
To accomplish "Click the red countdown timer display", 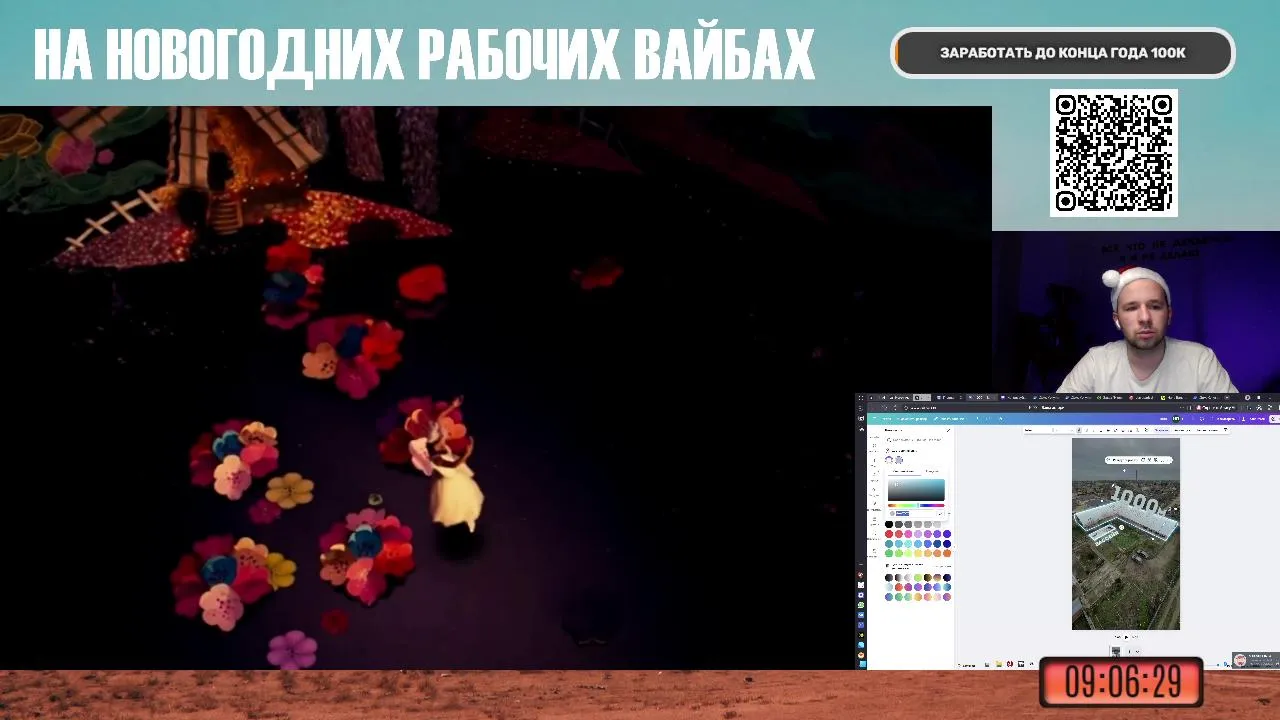I will [1121, 682].
